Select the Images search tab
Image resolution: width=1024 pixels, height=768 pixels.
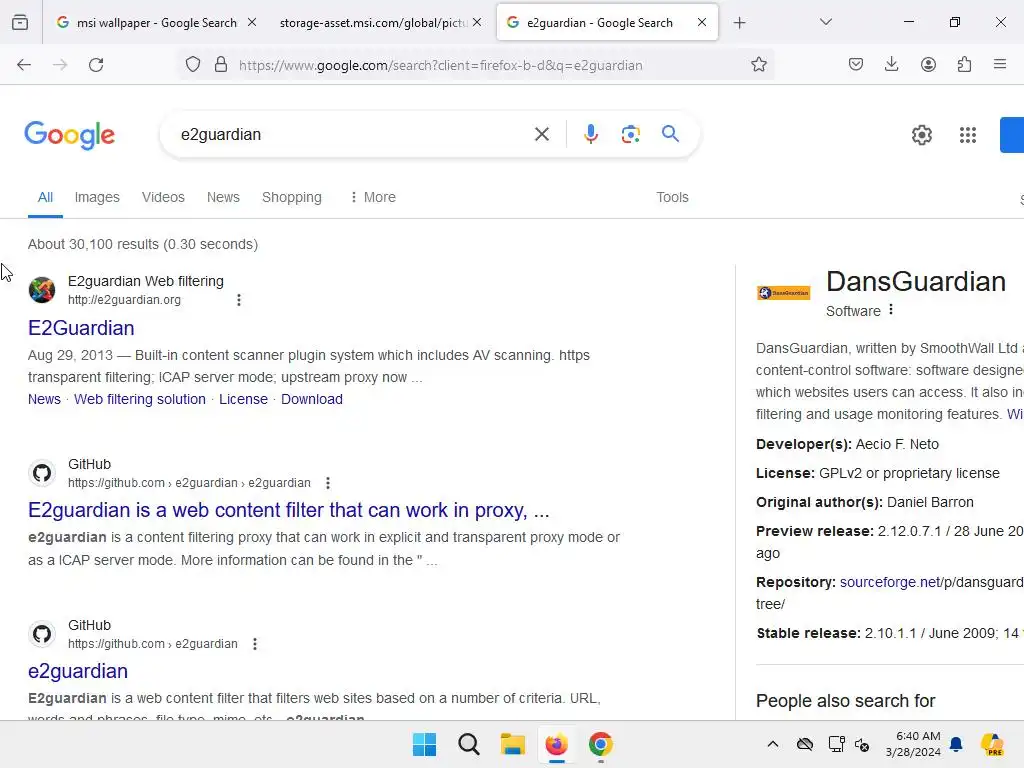tap(97, 197)
